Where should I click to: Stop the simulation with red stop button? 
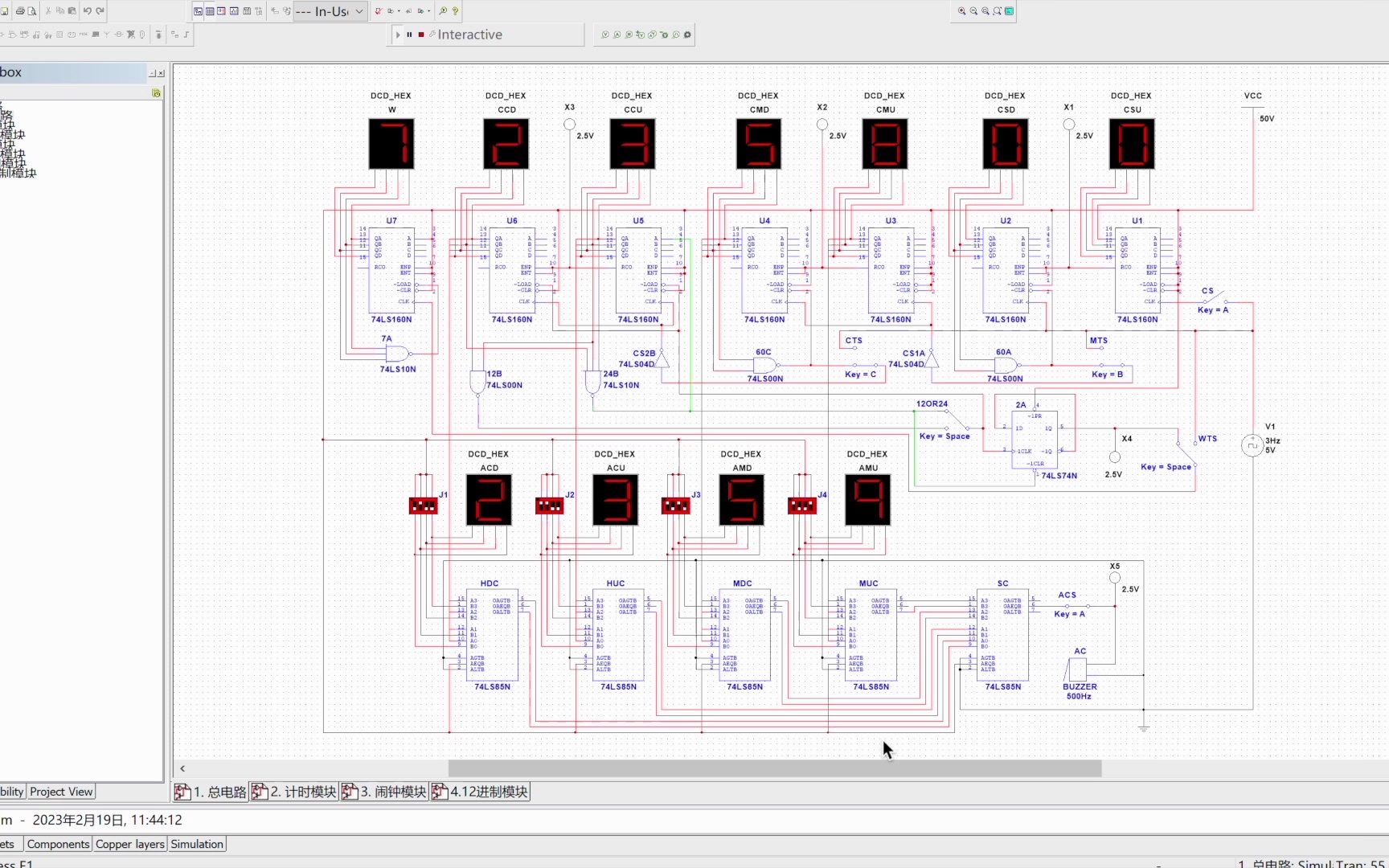420,35
